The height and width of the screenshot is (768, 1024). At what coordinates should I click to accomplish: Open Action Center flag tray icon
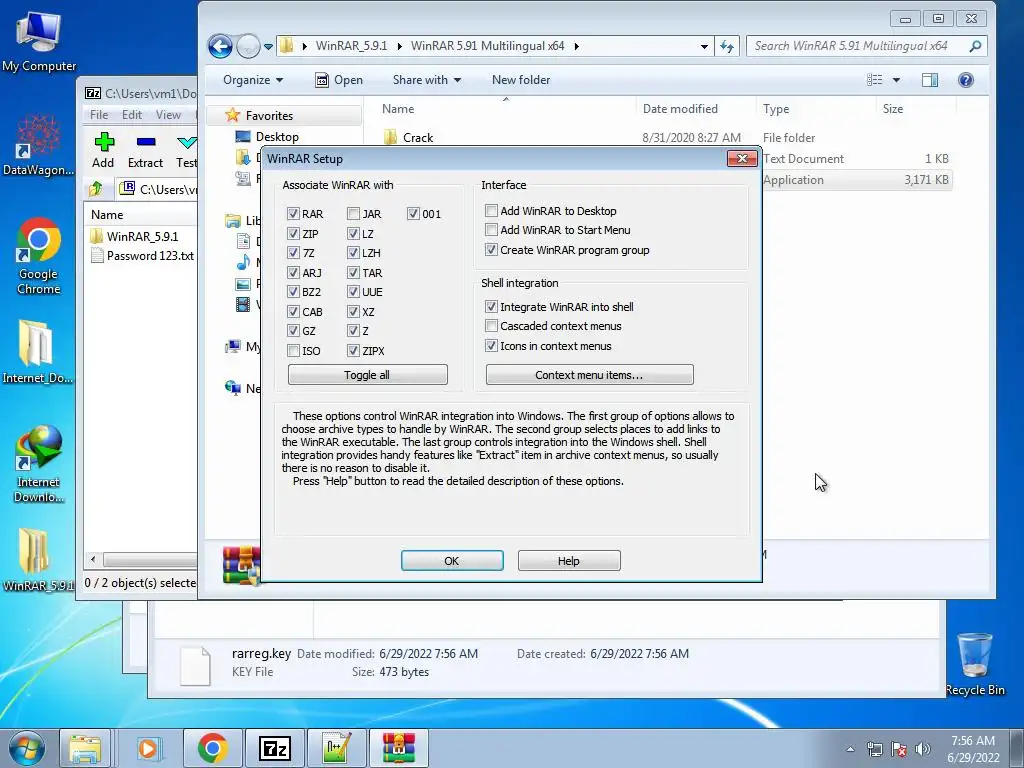[x=899, y=749]
